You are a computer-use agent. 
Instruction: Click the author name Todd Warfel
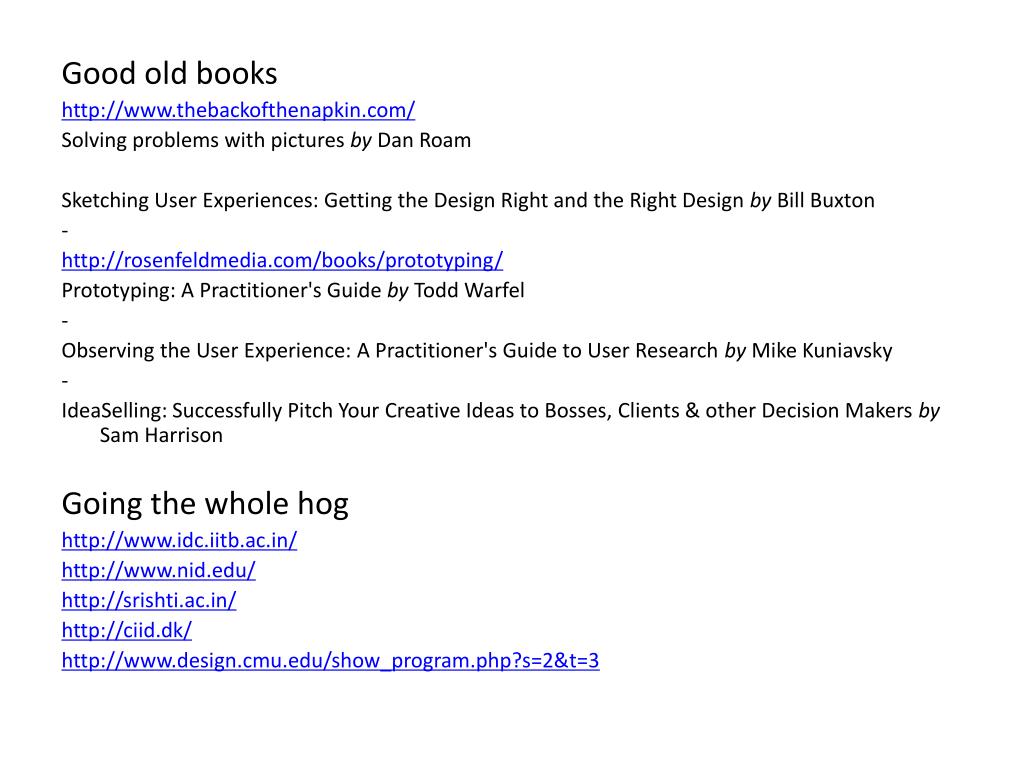pyautogui.click(x=469, y=291)
